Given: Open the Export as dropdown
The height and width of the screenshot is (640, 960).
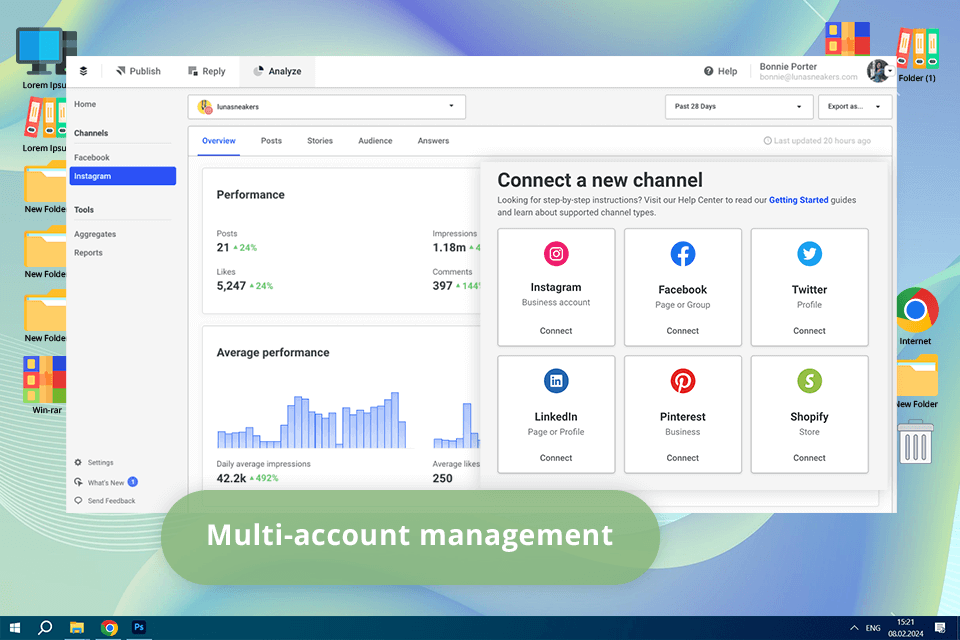Looking at the screenshot, I should point(855,107).
